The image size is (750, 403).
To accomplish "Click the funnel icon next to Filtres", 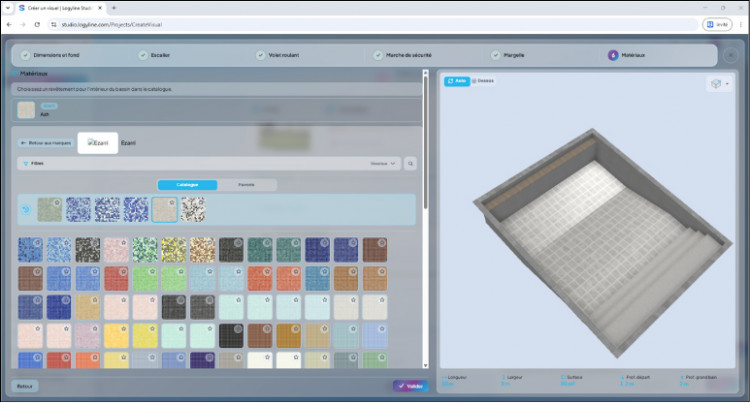I will point(26,163).
